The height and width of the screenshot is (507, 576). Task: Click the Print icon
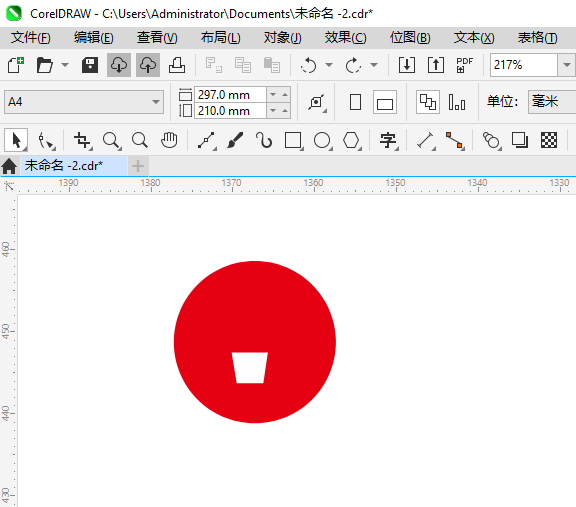coord(177,65)
